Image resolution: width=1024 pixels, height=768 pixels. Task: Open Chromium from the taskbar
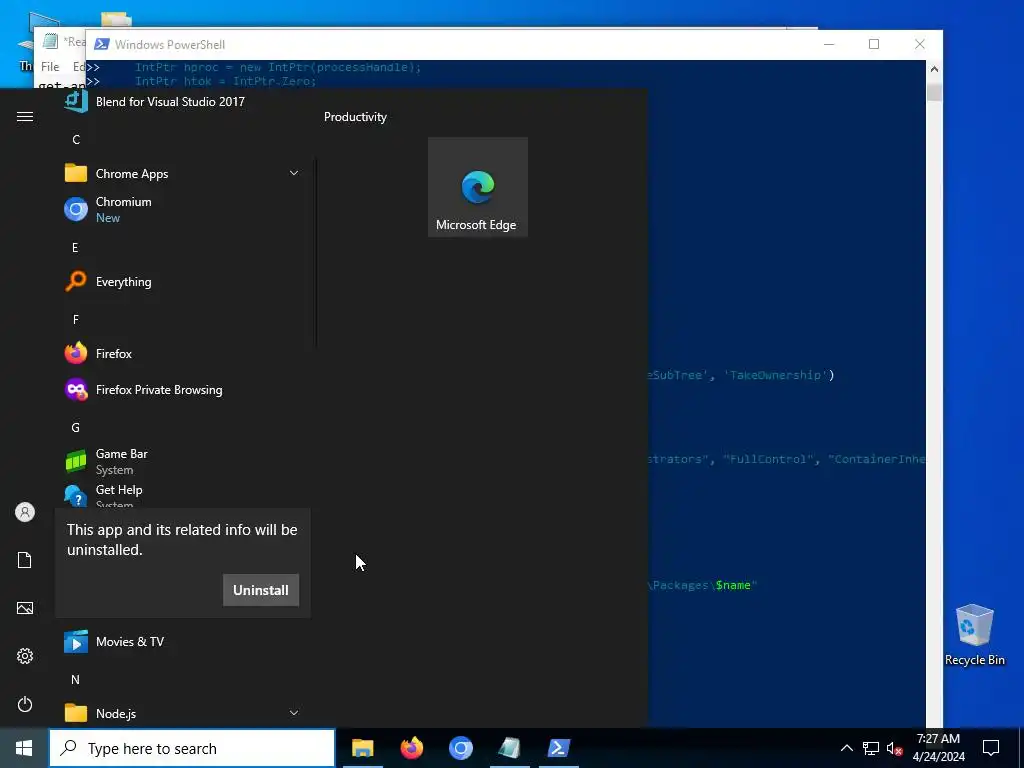click(x=460, y=748)
